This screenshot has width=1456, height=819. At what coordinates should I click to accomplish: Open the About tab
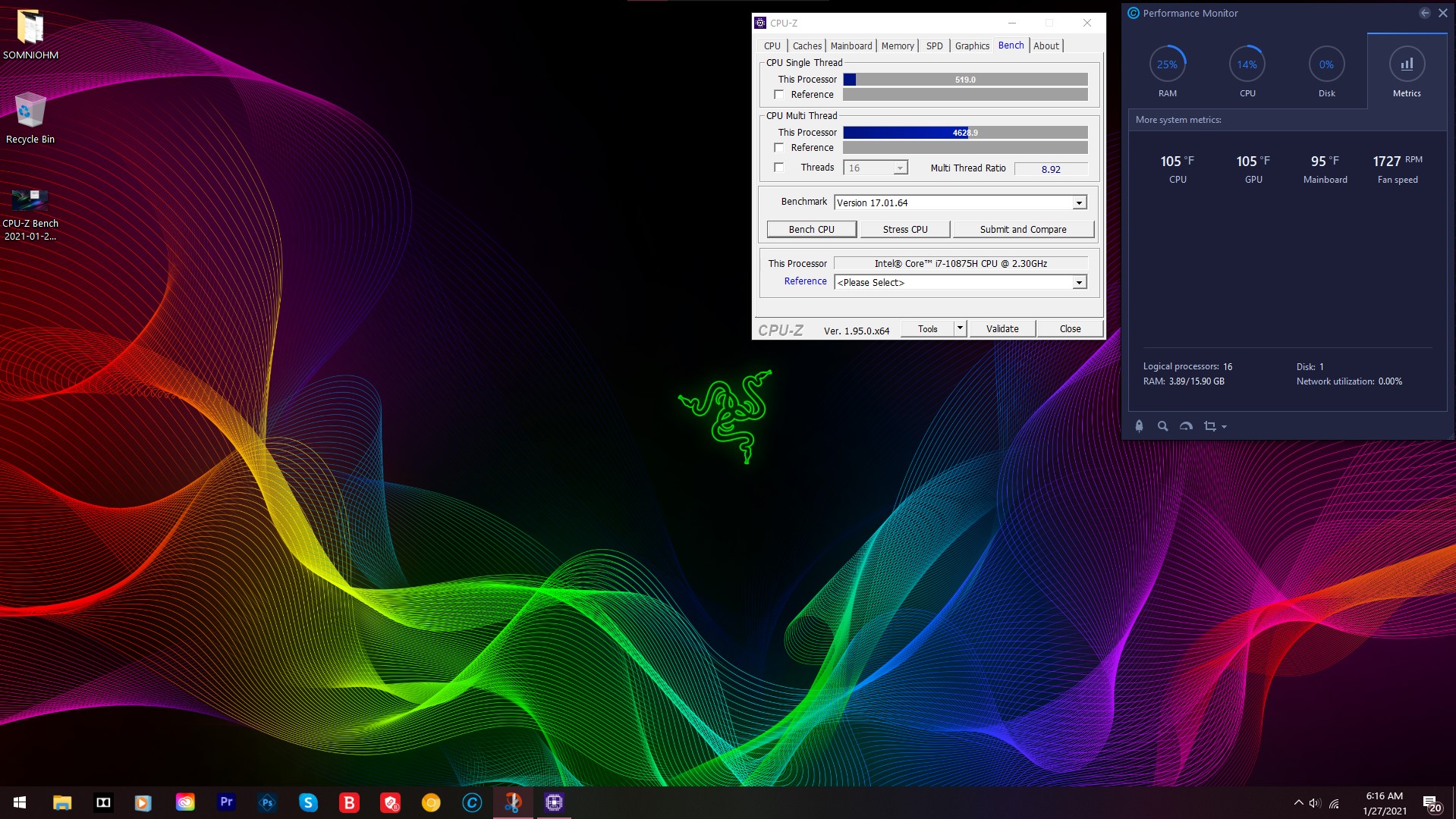coord(1046,45)
